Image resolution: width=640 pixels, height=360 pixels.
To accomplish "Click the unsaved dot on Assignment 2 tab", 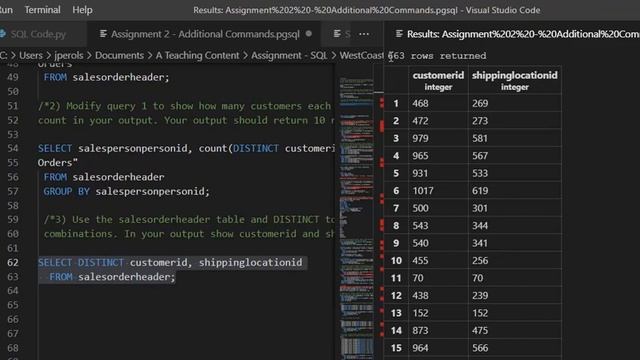I will click(x=309, y=34).
